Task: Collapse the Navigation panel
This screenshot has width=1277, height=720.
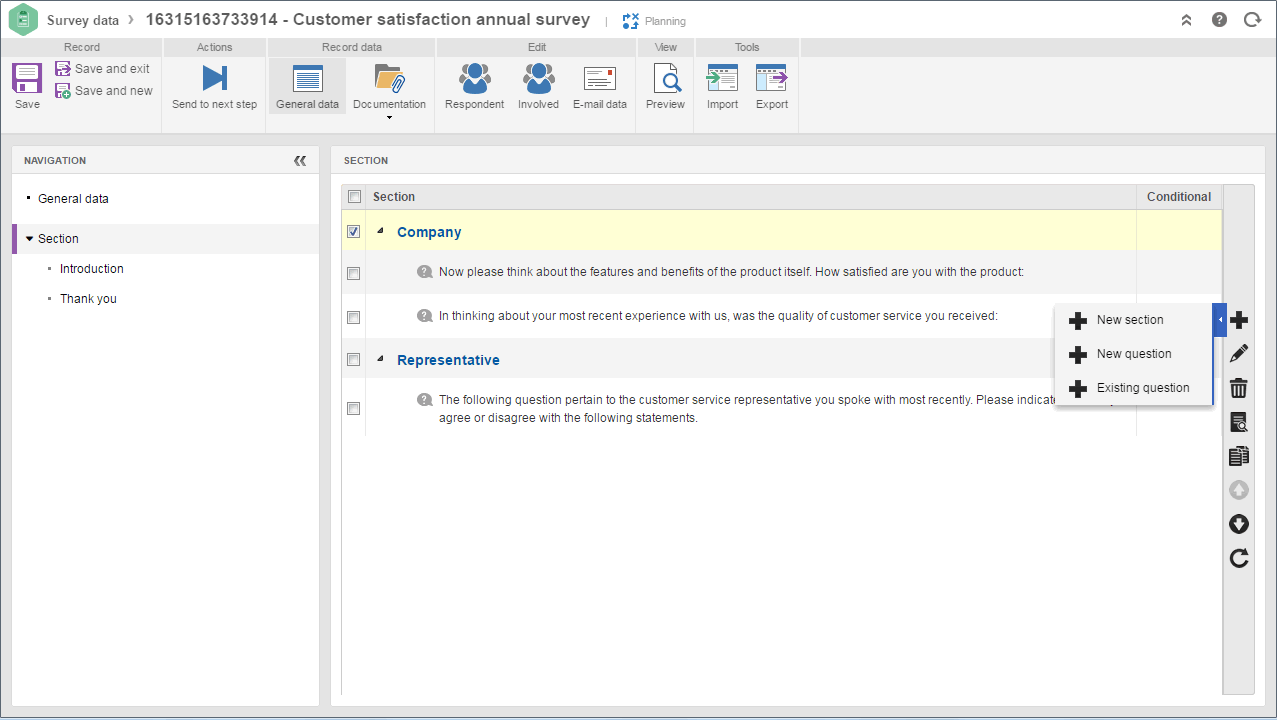Action: (300, 161)
